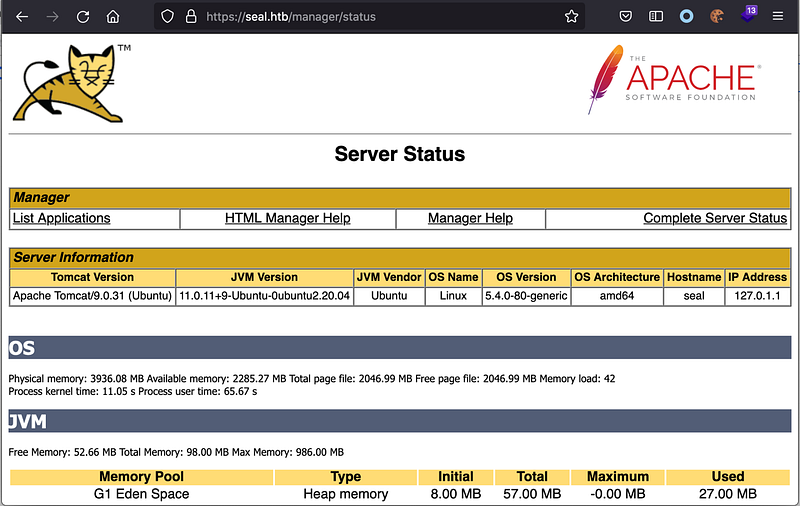This screenshot has width=800, height=506.
Task: Select the 27.00 MB used value
Action: pyautogui.click(x=728, y=494)
